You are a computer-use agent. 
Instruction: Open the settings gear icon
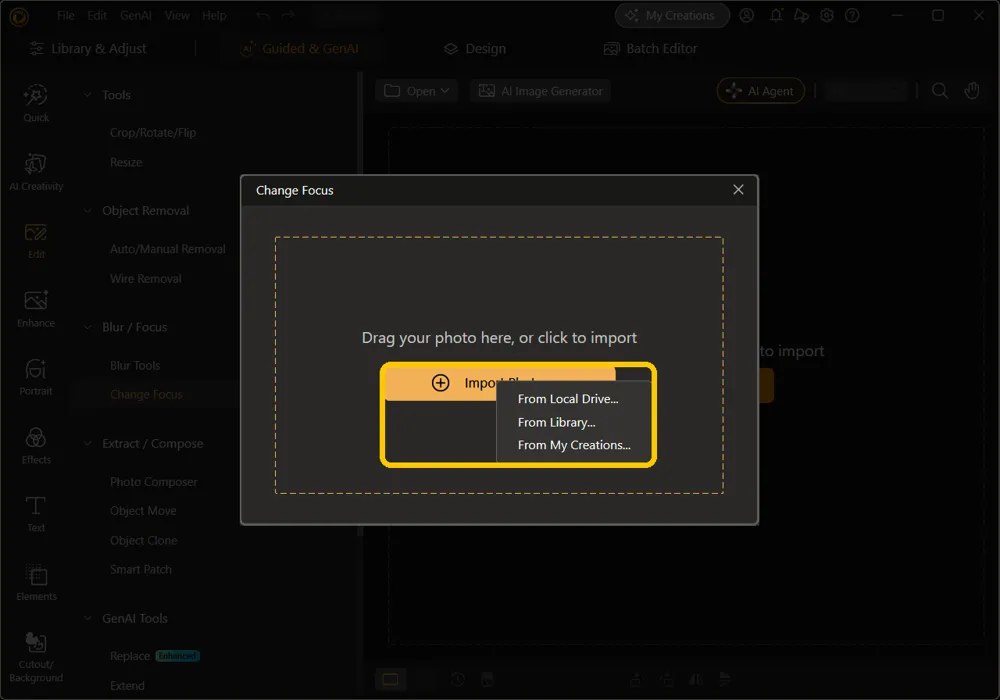827,15
